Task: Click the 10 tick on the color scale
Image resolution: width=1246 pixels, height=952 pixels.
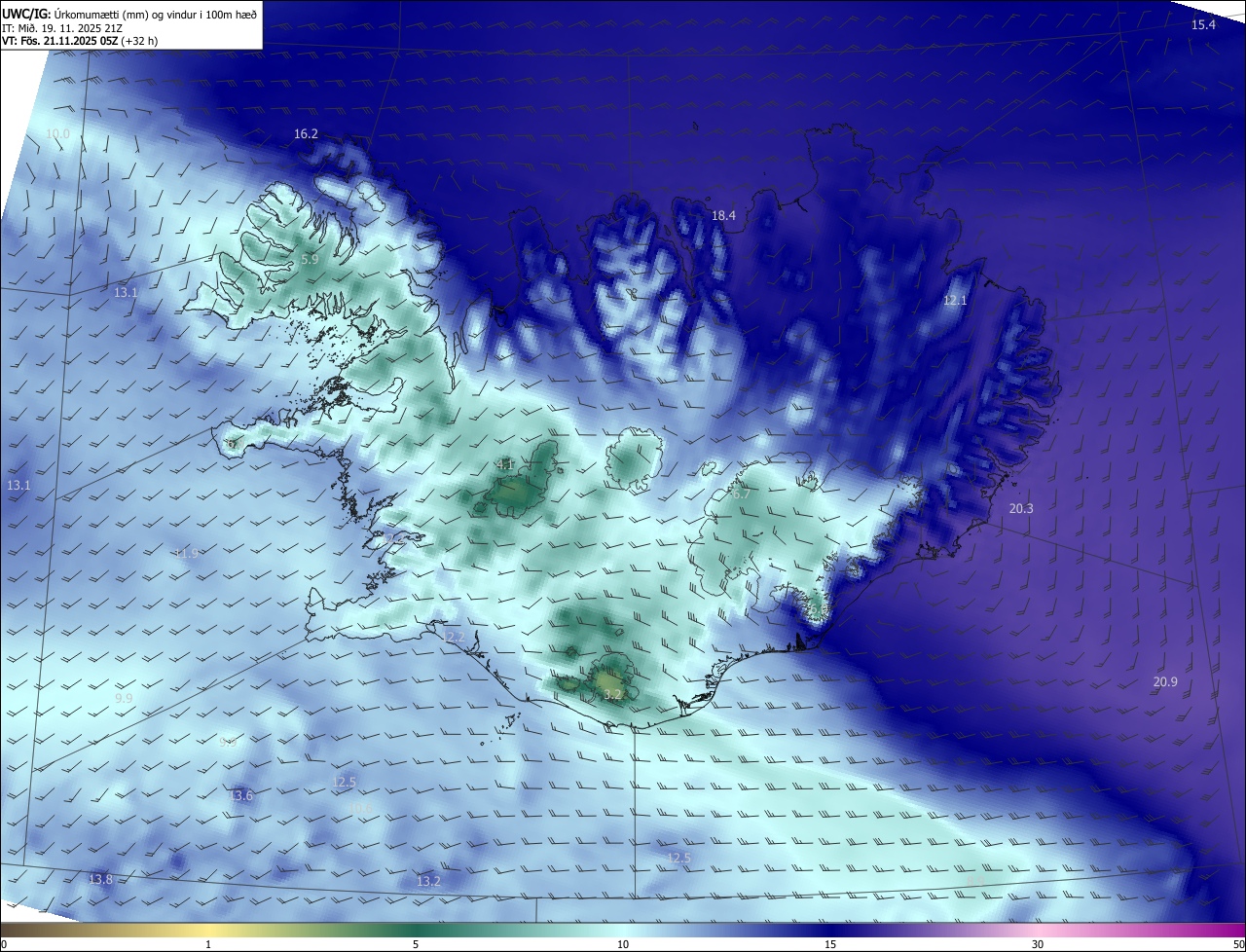Action: coord(623,944)
